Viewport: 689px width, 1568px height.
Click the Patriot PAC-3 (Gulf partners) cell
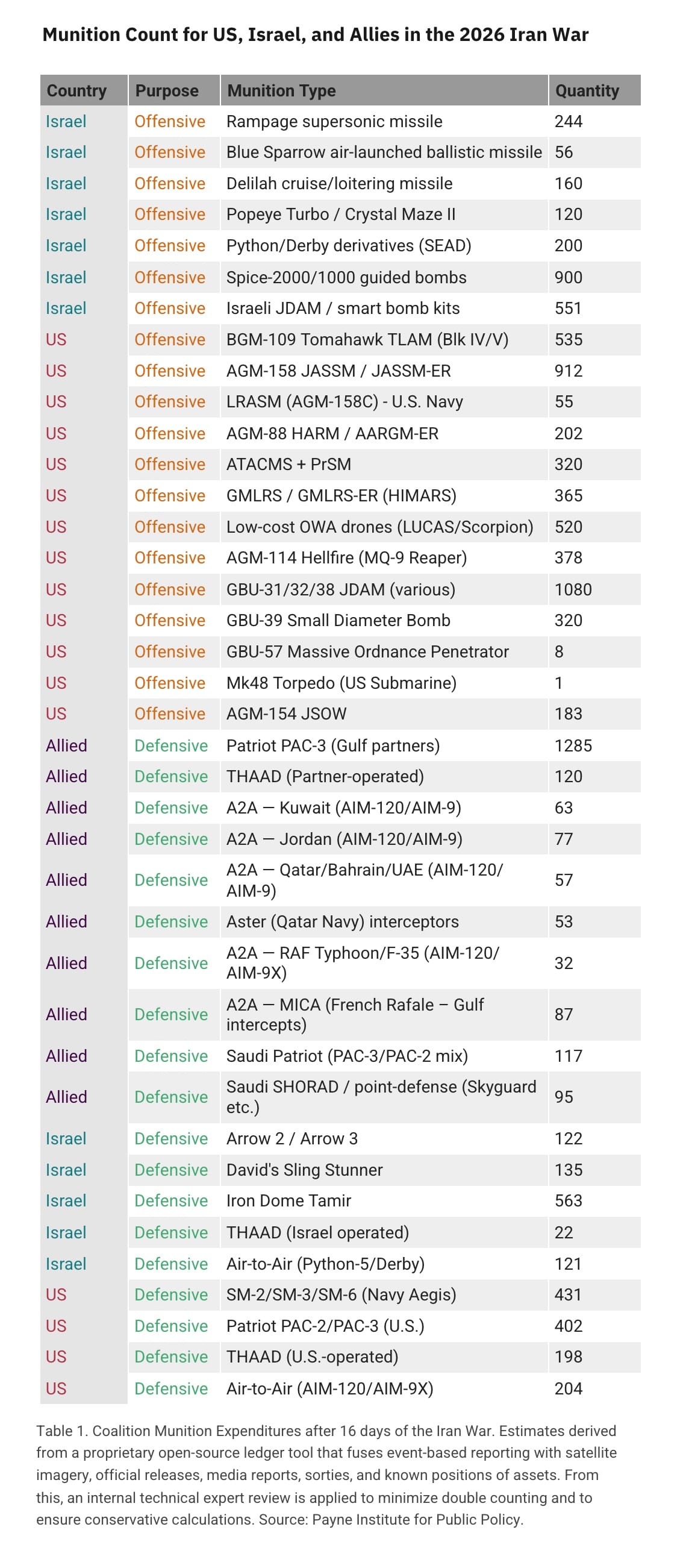pos(332,745)
